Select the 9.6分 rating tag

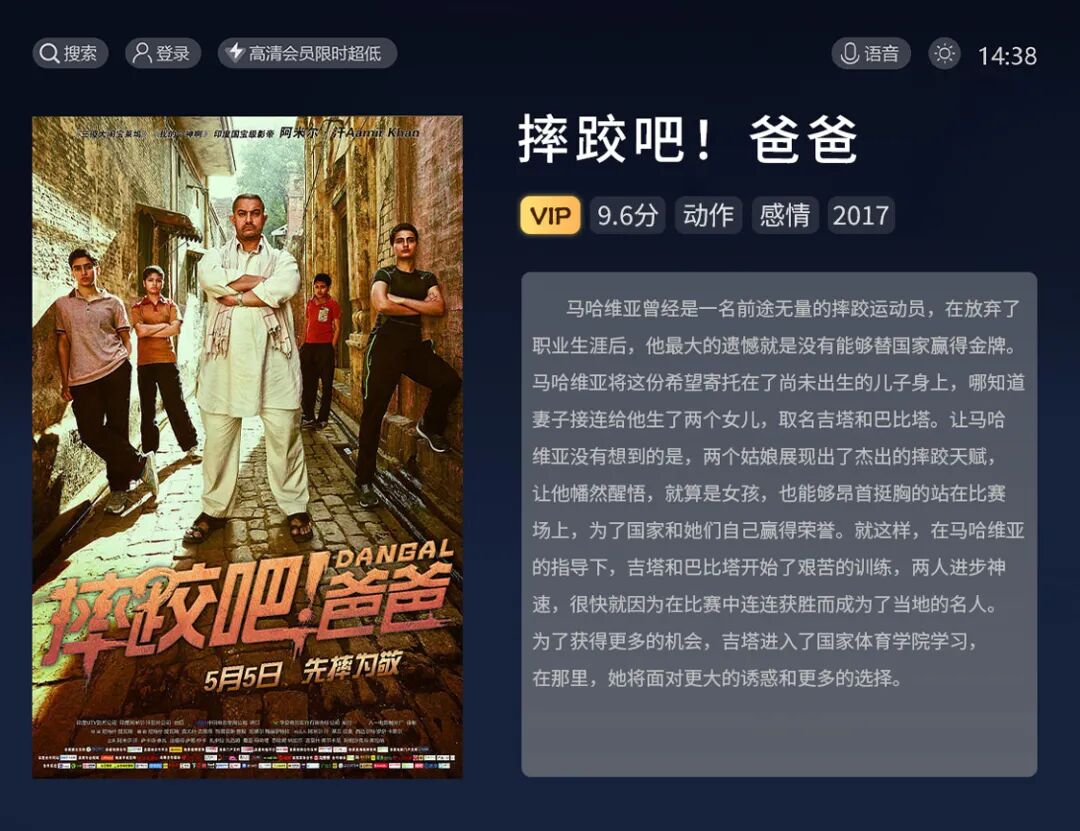(x=627, y=216)
